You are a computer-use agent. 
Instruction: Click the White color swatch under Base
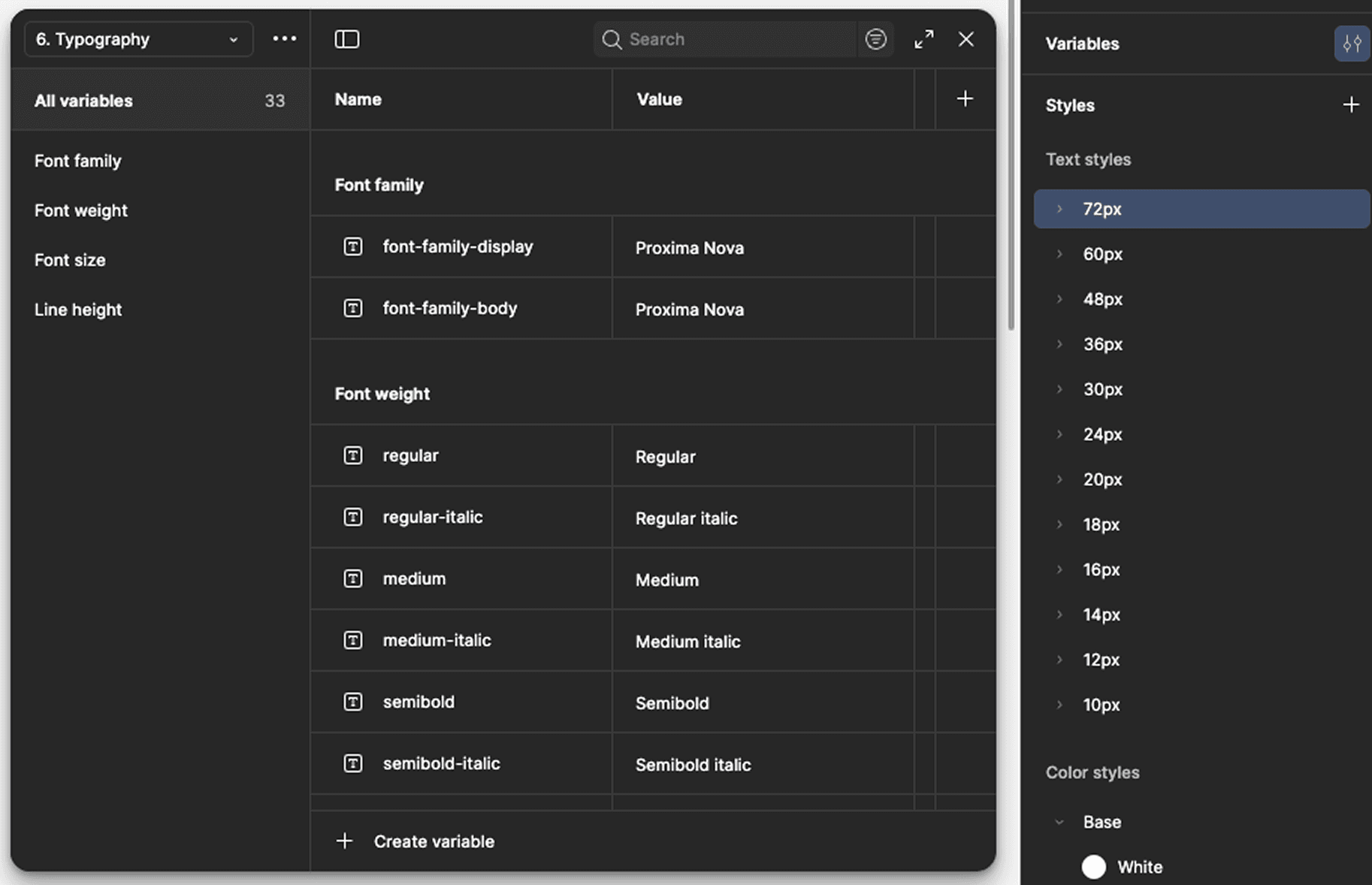1095,865
